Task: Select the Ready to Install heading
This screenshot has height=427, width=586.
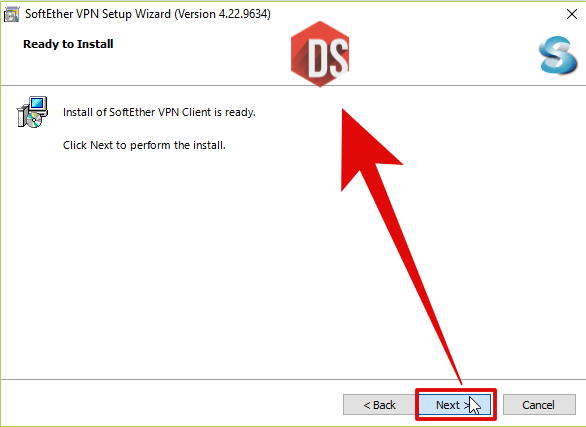Action: [68, 44]
